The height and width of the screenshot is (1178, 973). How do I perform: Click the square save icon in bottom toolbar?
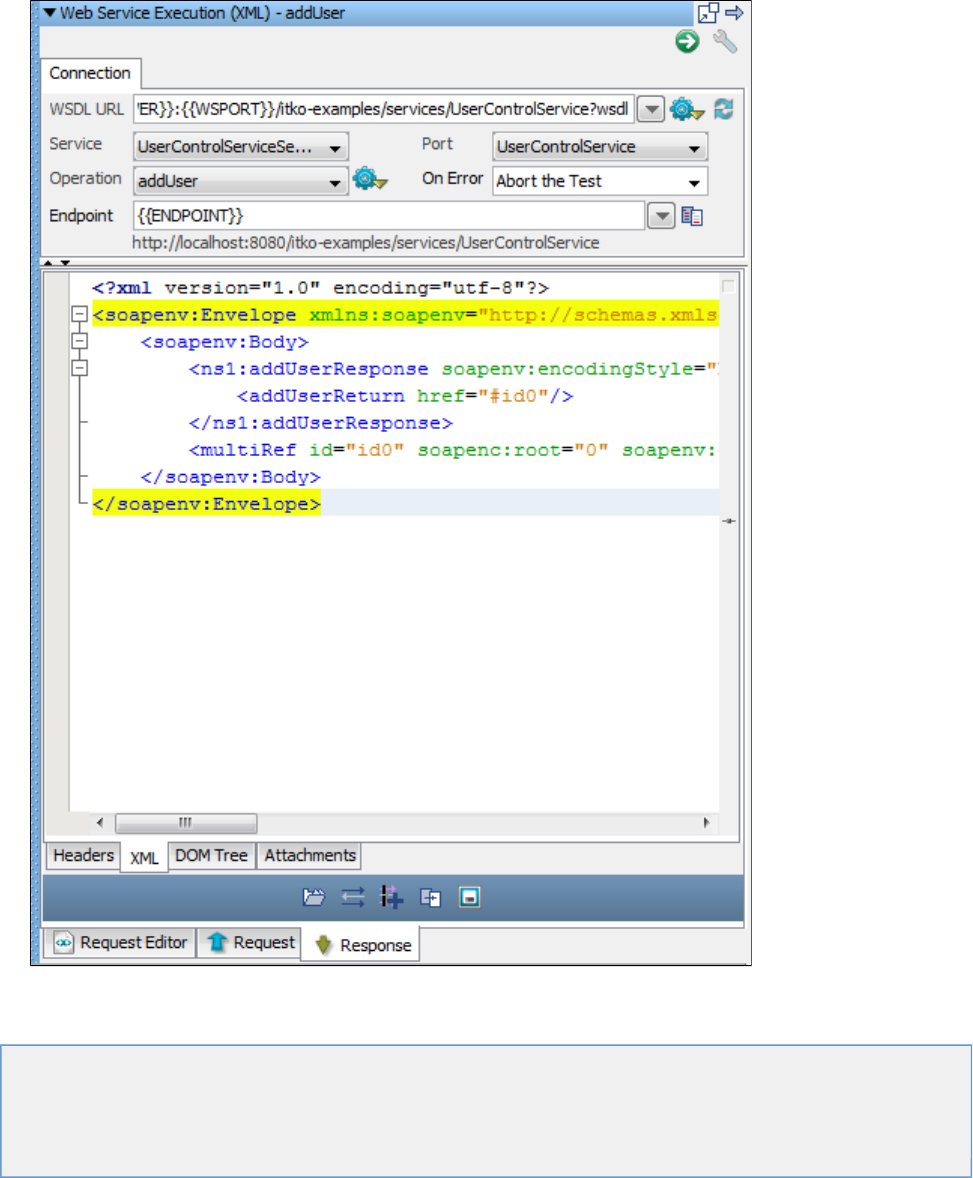click(470, 897)
